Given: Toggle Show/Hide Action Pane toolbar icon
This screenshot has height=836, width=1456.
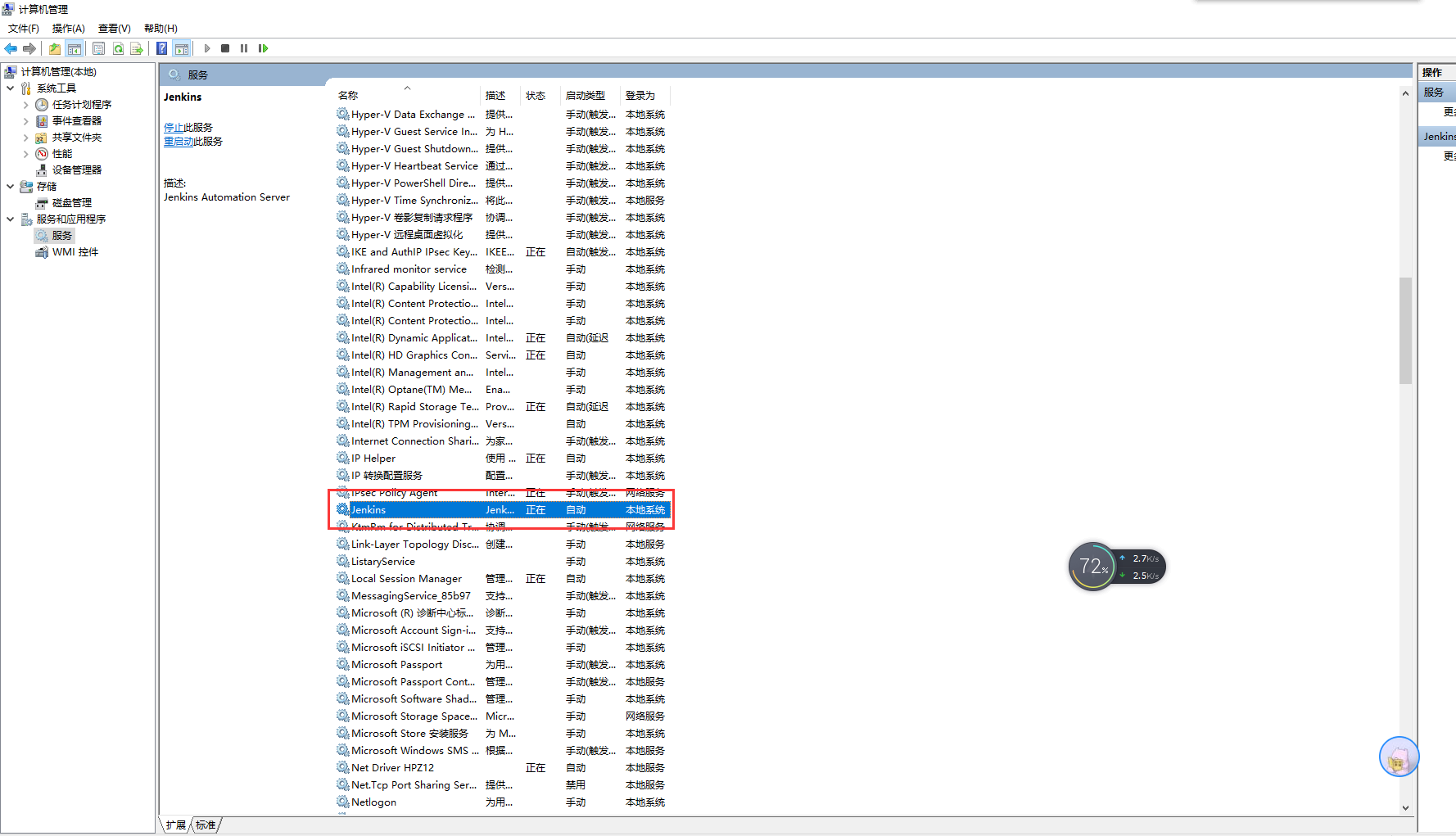Looking at the screenshot, I should pos(182,48).
